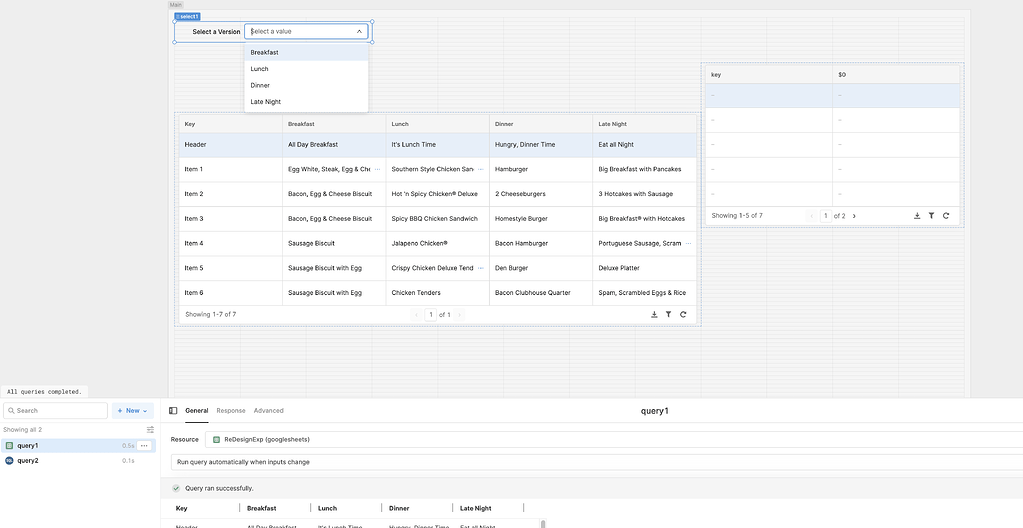Click previous page arrow in main table
This screenshot has width=1023, height=528.
[x=416, y=315]
